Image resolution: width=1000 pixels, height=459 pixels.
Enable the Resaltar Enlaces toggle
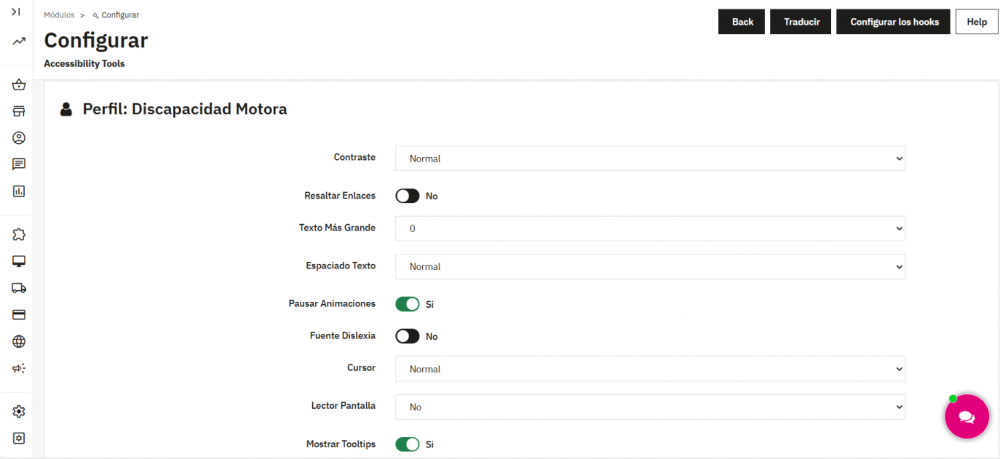click(408, 196)
